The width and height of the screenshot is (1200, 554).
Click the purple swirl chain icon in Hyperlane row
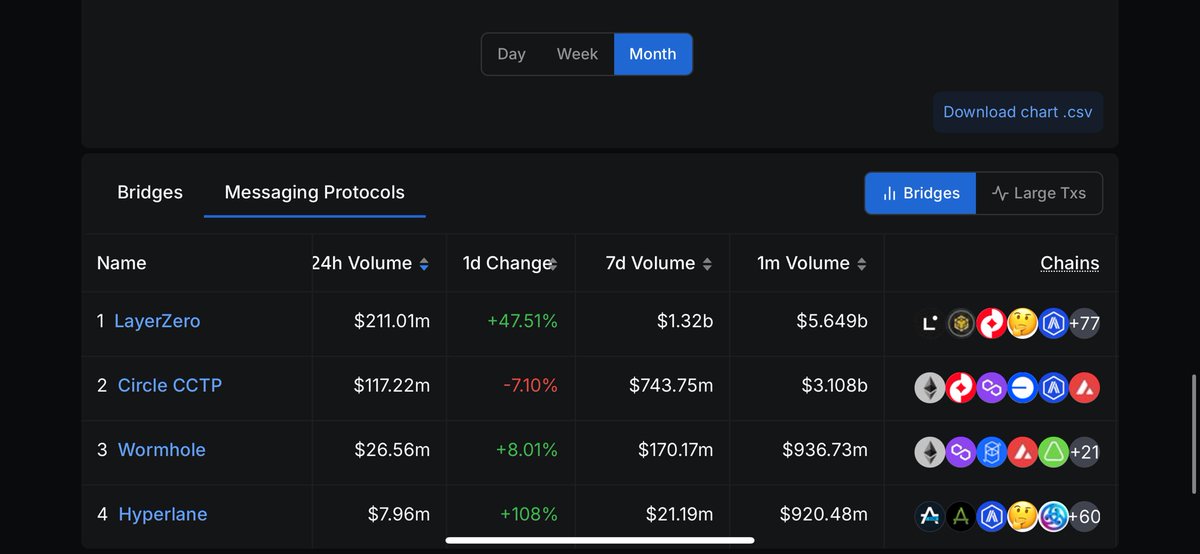(x=1054, y=516)
